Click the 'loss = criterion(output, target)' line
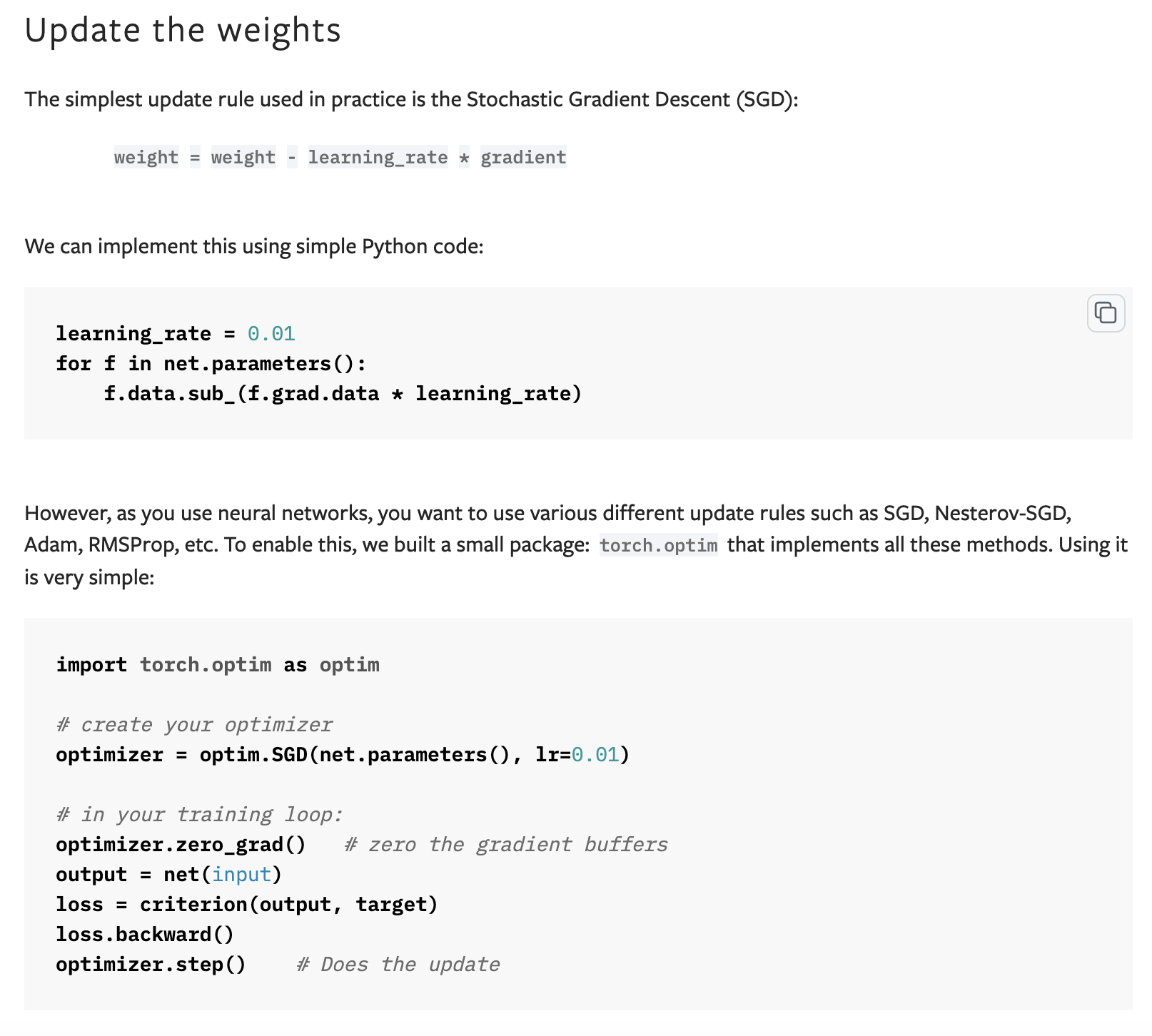The image size is (1152, 1036). click(247, 905)
